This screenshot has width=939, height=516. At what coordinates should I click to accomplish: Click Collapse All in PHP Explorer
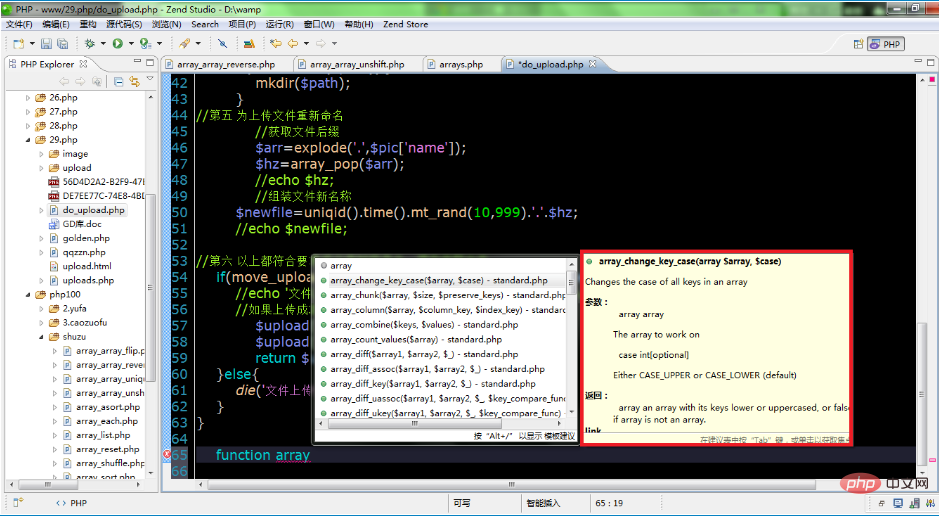[x=118, y=82]
